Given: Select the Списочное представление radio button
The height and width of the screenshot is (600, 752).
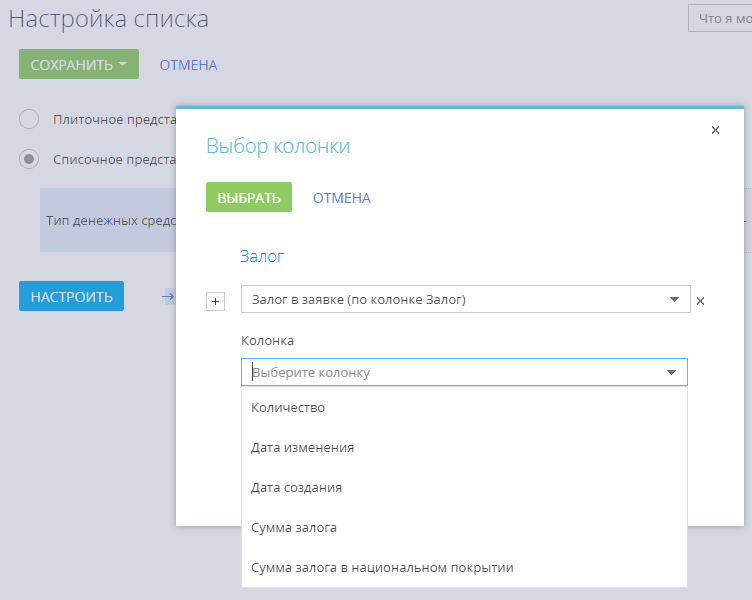Looking at the screenshot, I should click(30, 159).
